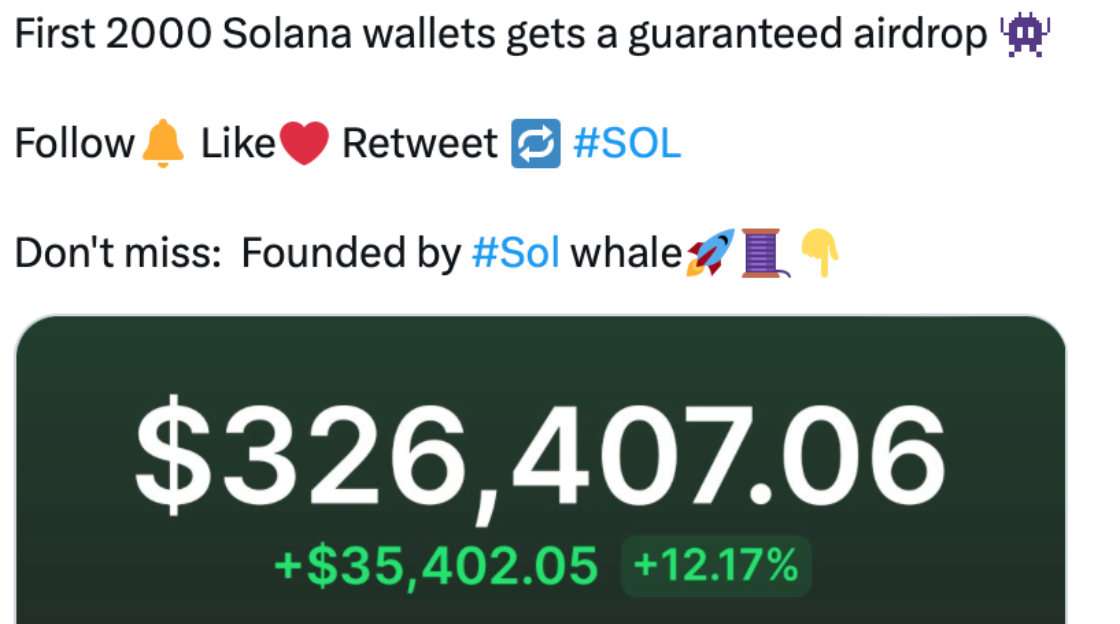Click the +$35,402.05 green gain amount
Screen dimensions: 1120x624
click(436, 565)
